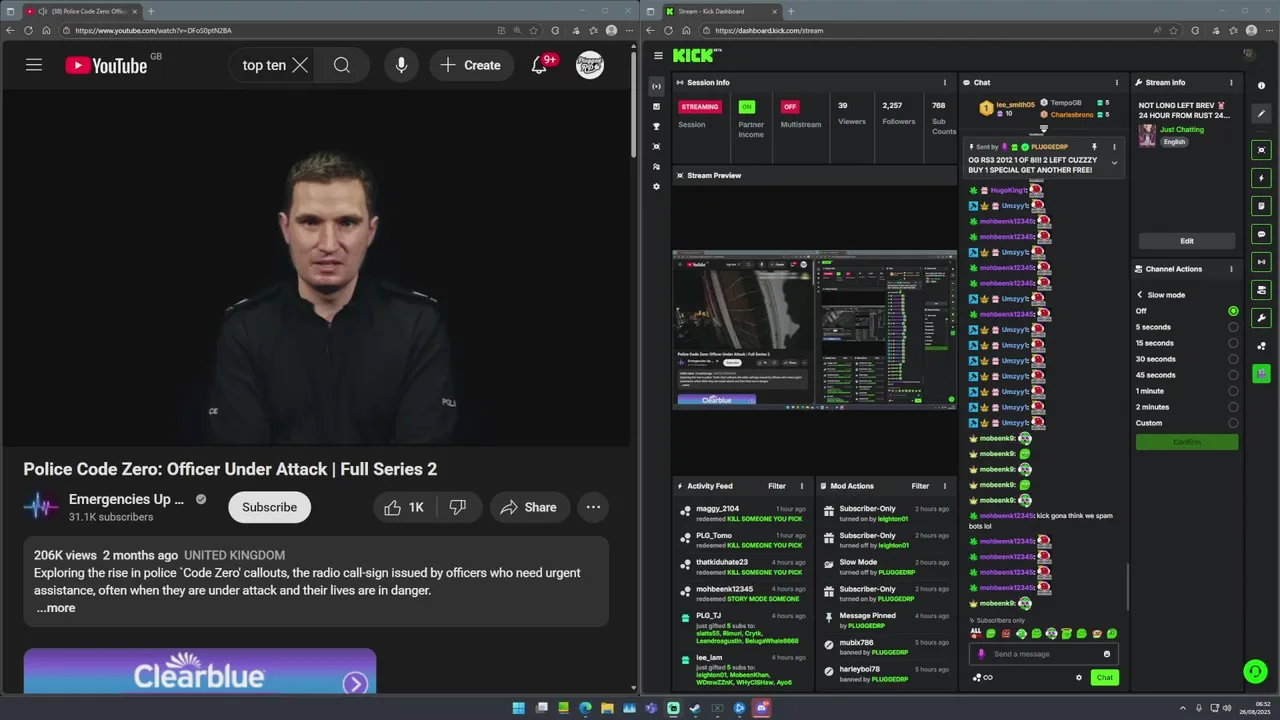1280x720 pixels.
Task: Toggle the wrench Stream info widget icon
Action: [x=1261, y=318]
